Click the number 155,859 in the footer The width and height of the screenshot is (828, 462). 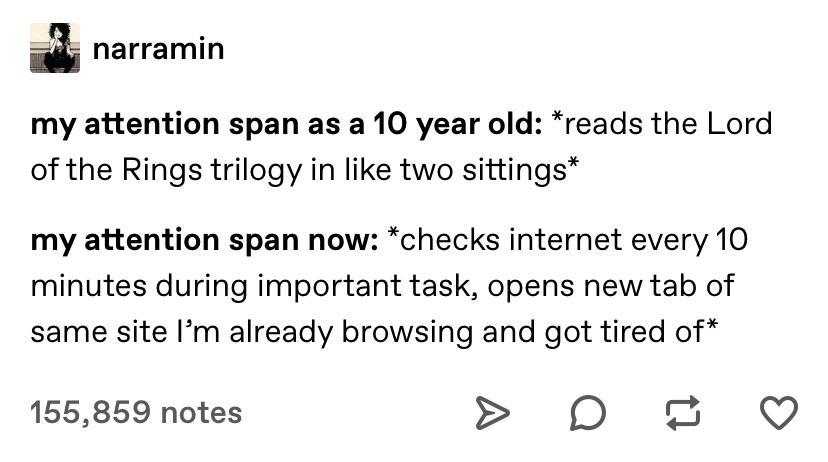pyautogui.click(x=91, y=412)
